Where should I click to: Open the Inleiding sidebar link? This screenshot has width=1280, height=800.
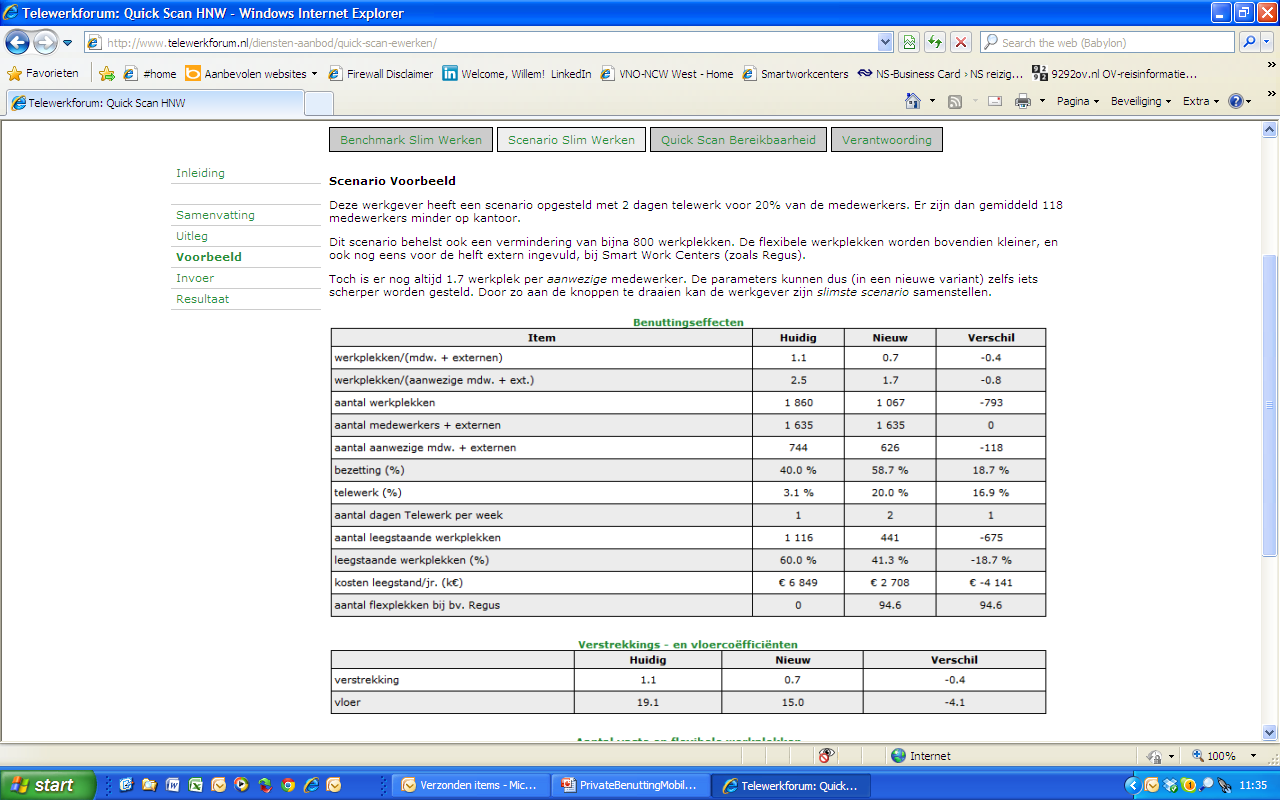tap(200, 173)
